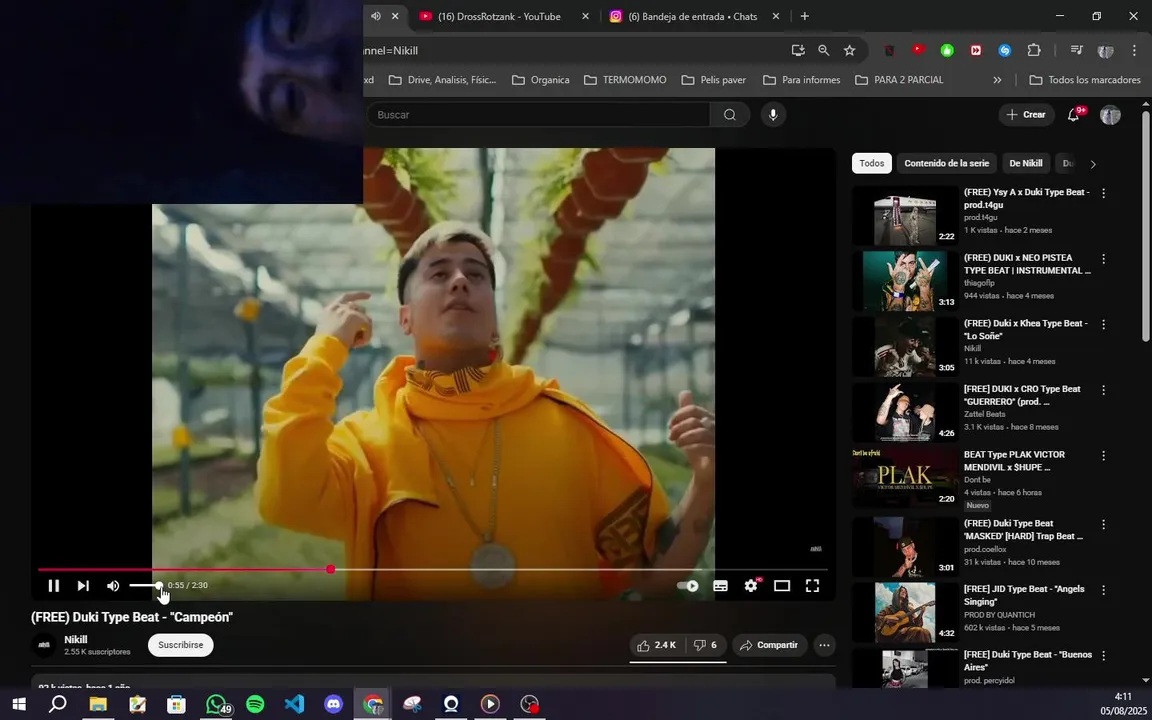Open the PLAK video thumbnail

(x=905, y=478)
